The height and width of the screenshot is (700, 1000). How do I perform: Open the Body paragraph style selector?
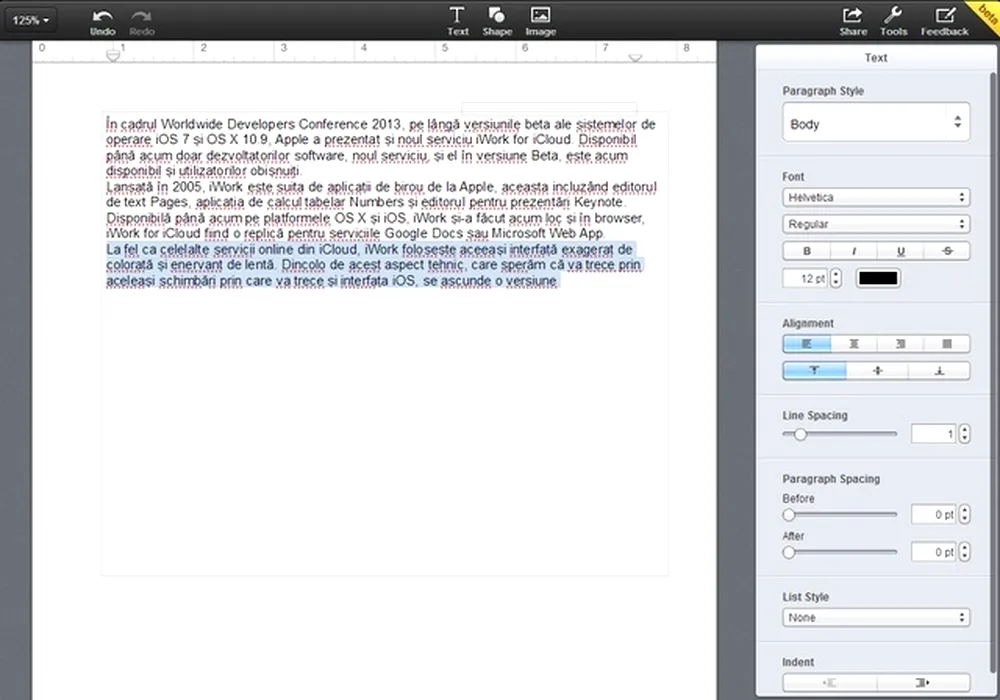pos(876,123)
